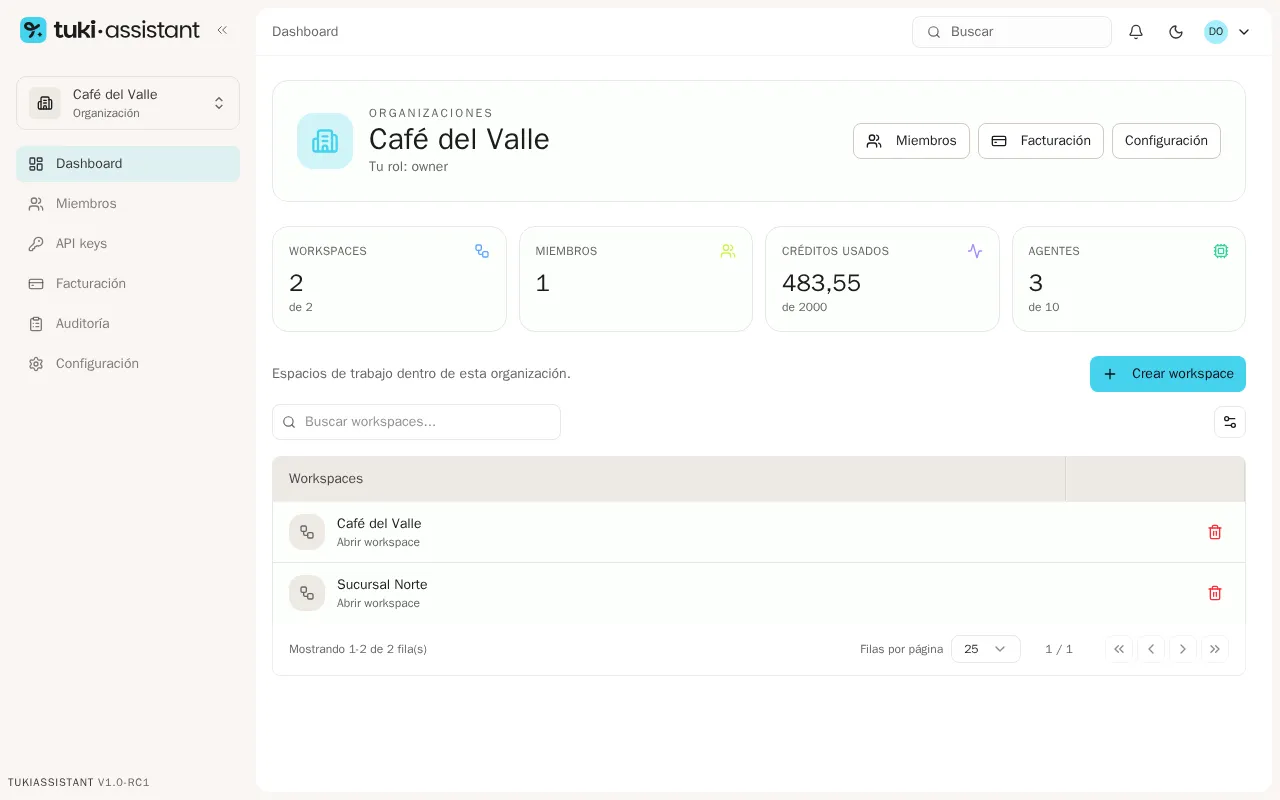Screen dimensions: 1280x800
Task: Delete the Café del Valle workspace
Action: 1215,532
